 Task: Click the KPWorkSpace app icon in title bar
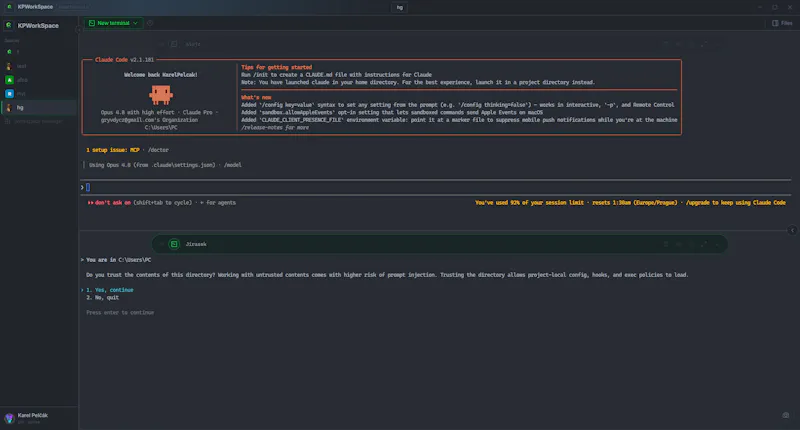coord(9,7)
